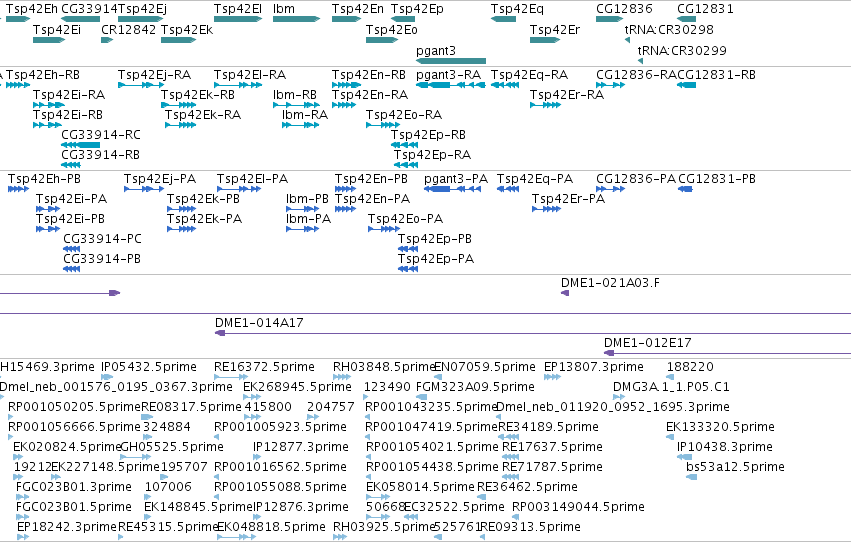Click the 415800 EST feature
The width and height of the screenshot is (851, 542).
252,417
